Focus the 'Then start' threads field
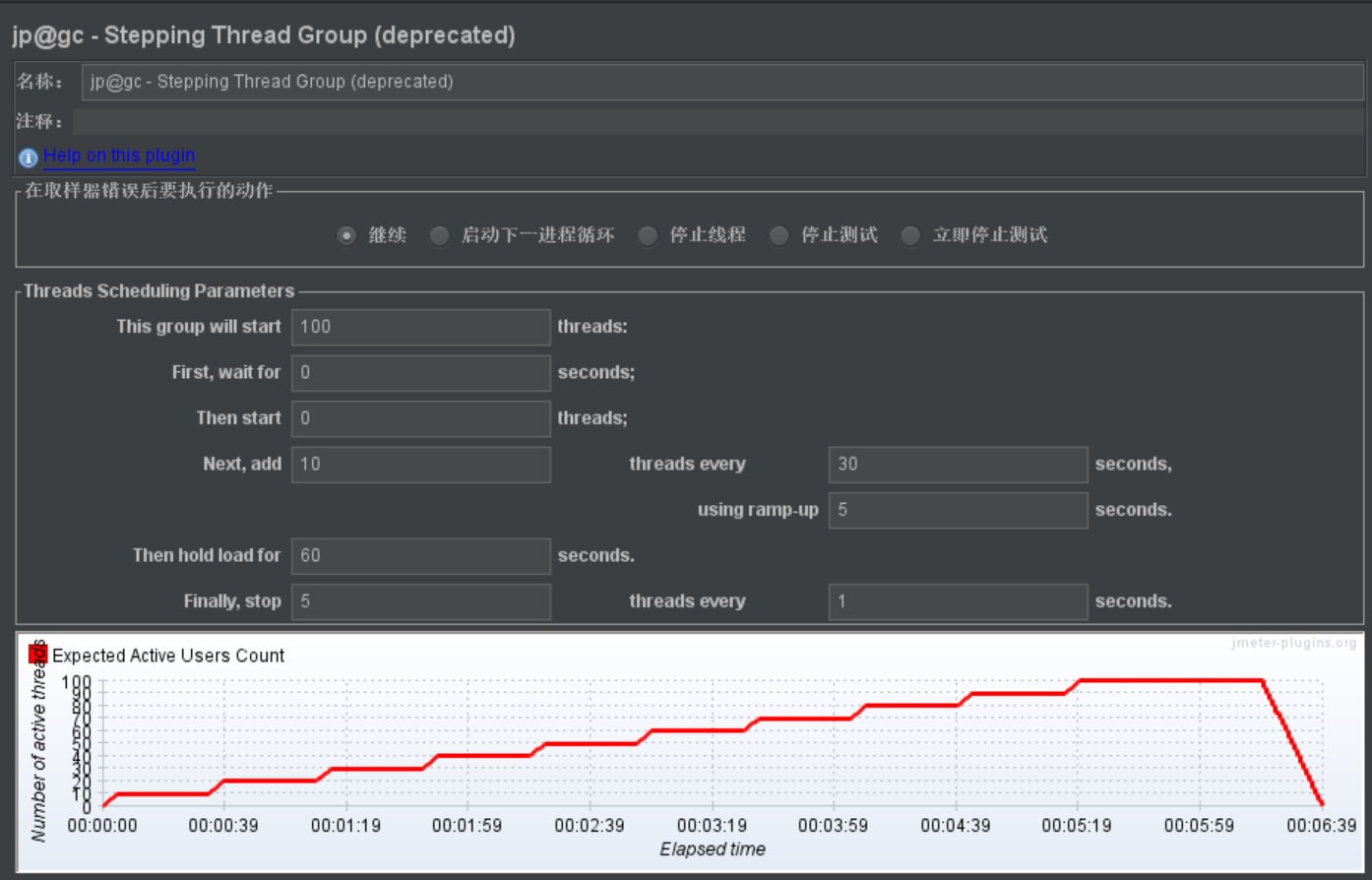 (420, 418)
